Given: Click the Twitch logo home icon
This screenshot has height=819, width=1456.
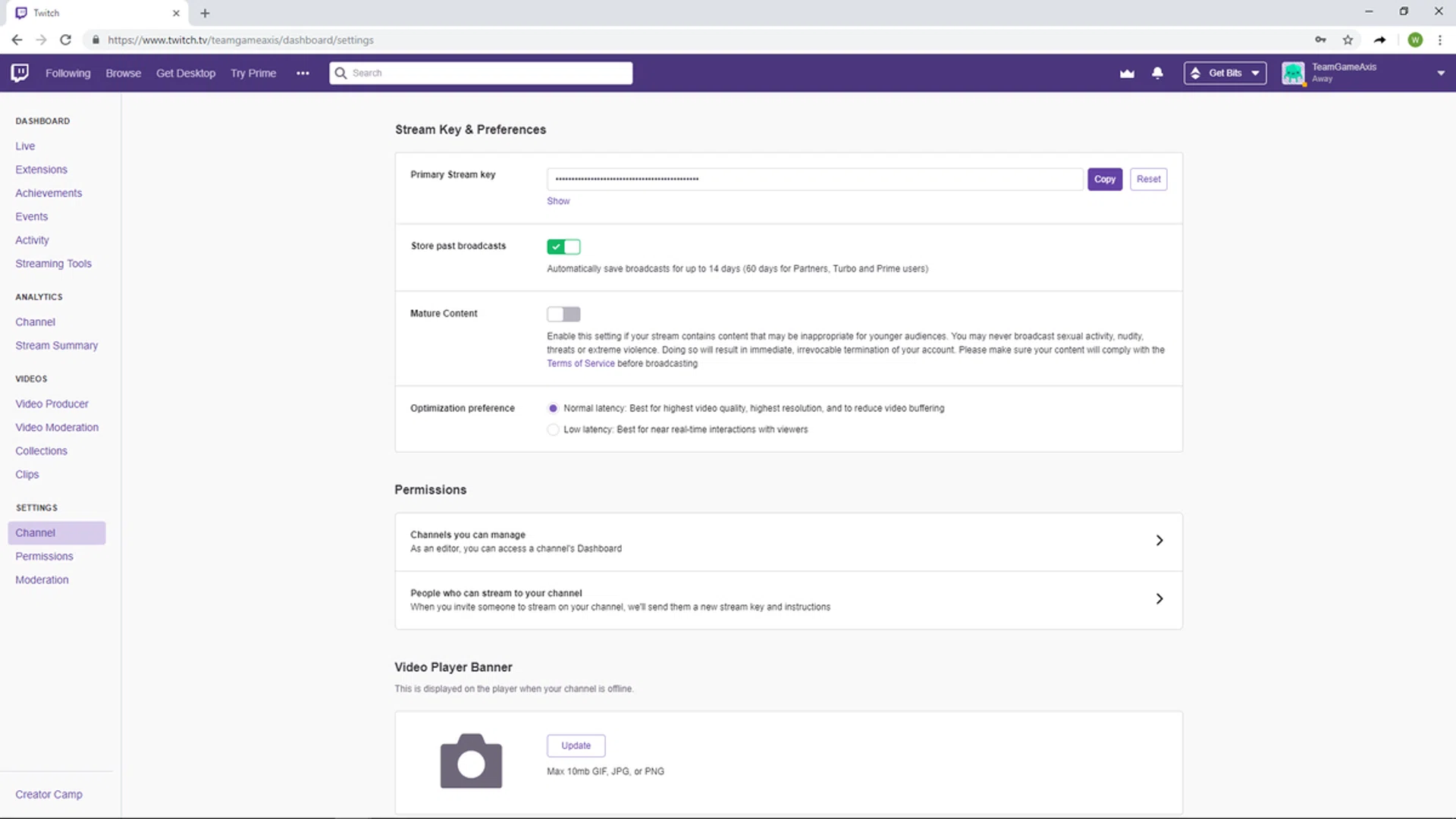Looking at the screenshot, I should [20, 73].
